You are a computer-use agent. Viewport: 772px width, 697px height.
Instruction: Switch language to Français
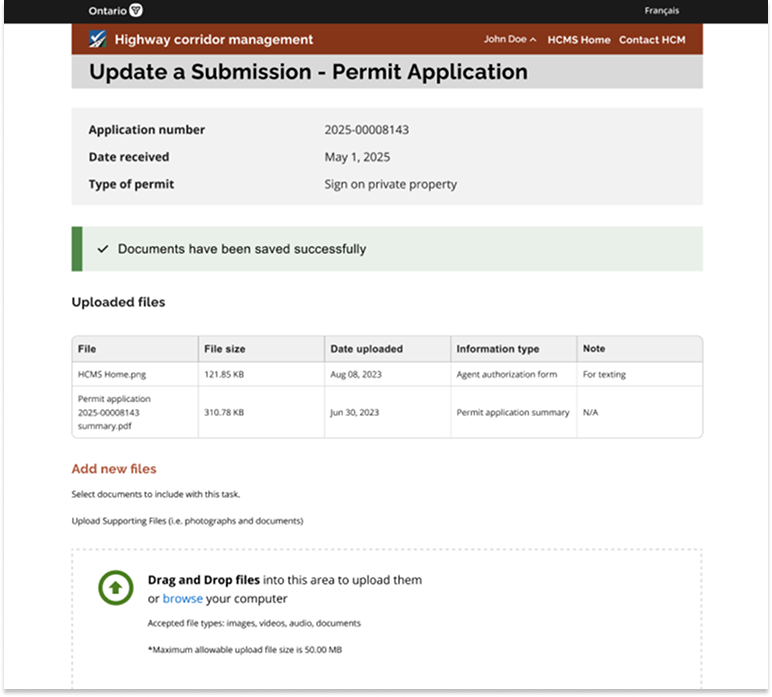tap(661, 11)
